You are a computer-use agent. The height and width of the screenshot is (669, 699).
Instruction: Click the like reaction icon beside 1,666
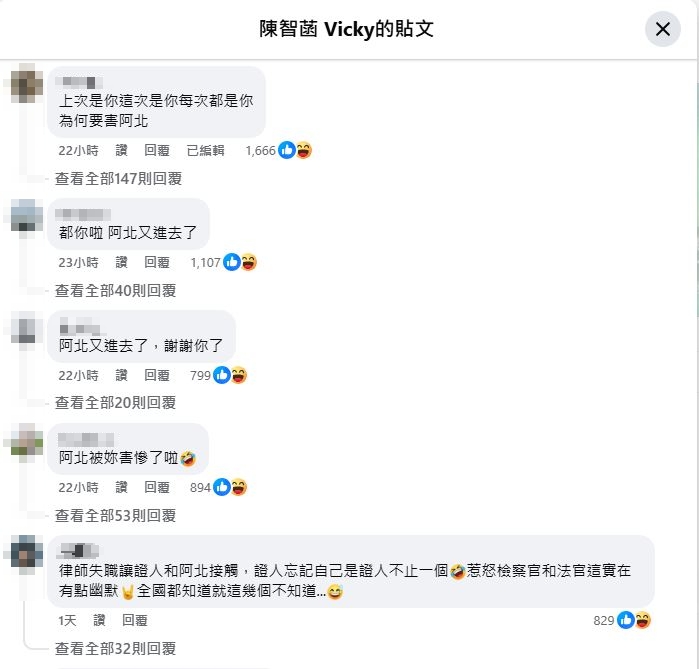click(287, 150)
